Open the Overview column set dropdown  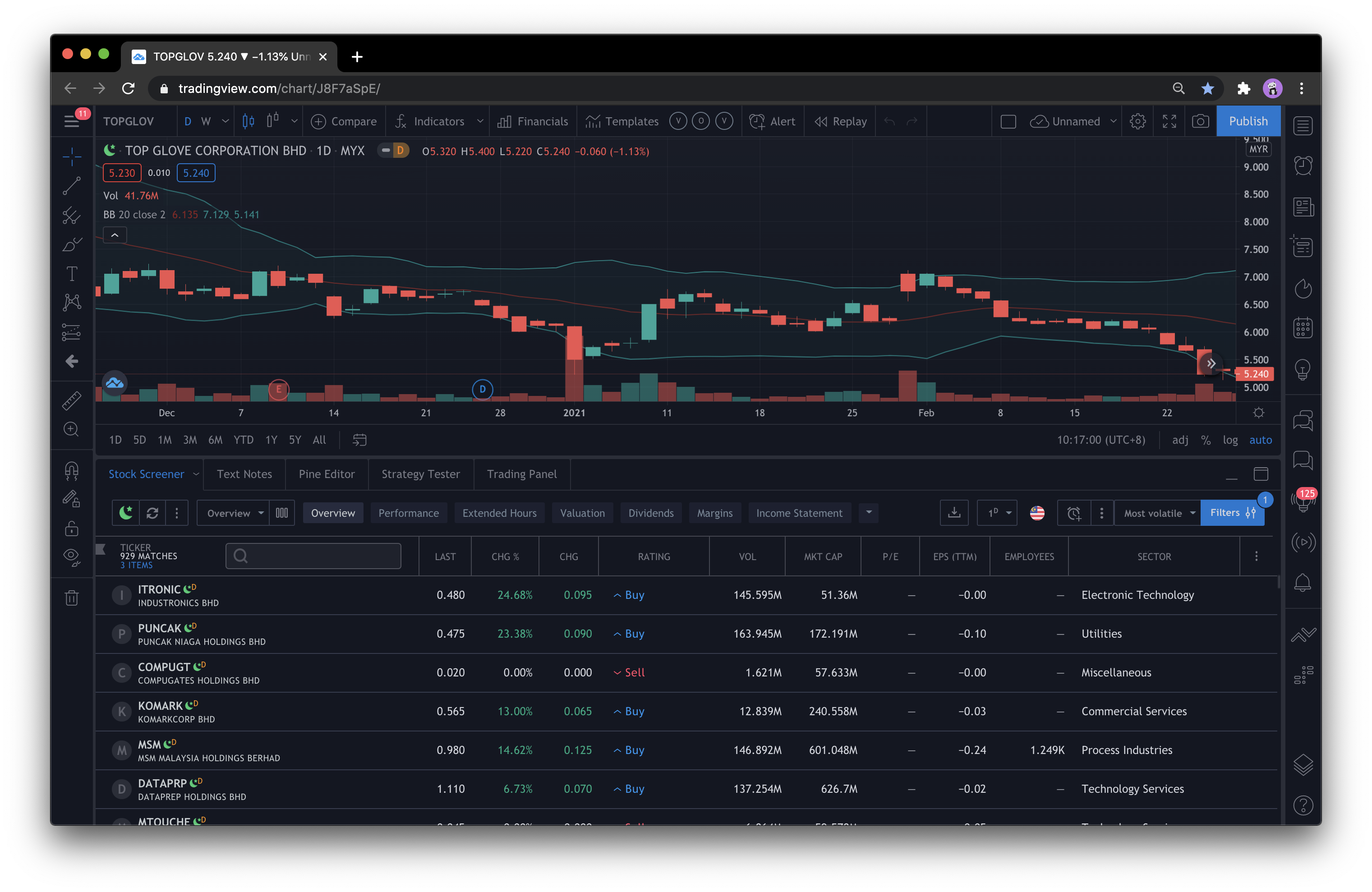pos(234,513)
